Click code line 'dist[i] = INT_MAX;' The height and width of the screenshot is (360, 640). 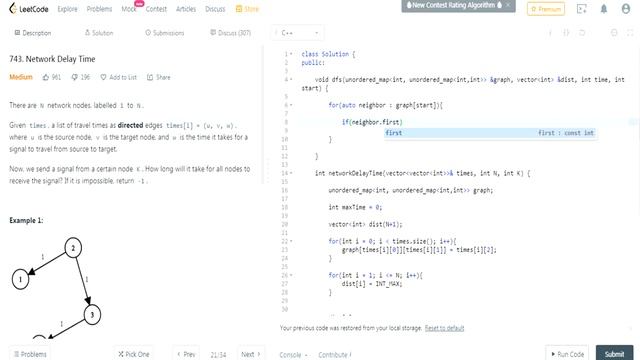click(x=372, y=283)
